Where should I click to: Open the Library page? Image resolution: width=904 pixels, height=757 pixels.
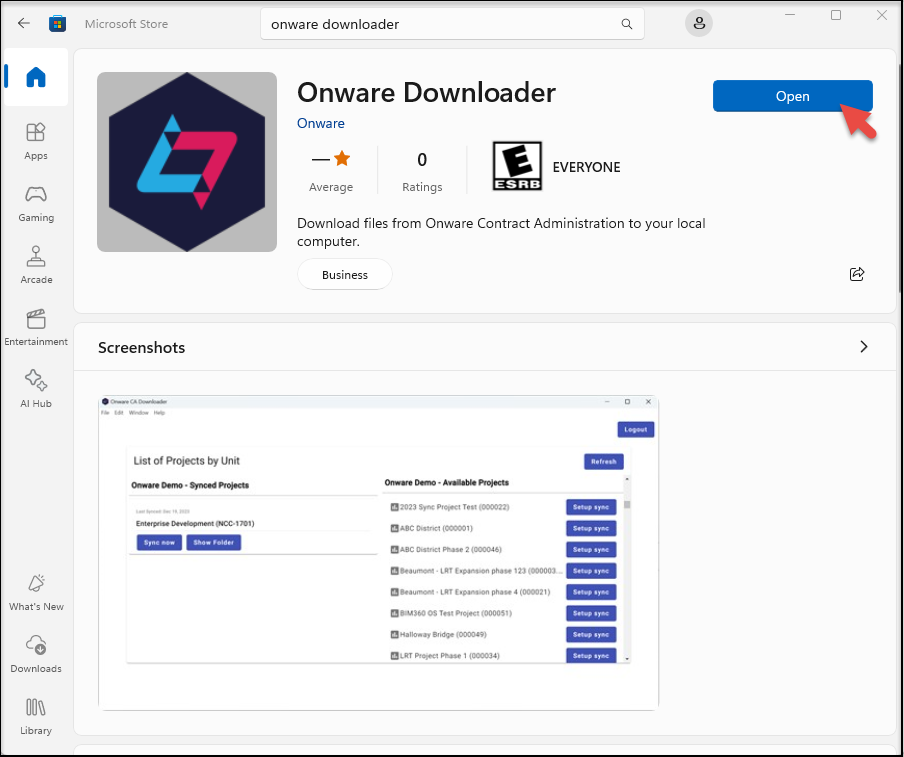point(36,715)
